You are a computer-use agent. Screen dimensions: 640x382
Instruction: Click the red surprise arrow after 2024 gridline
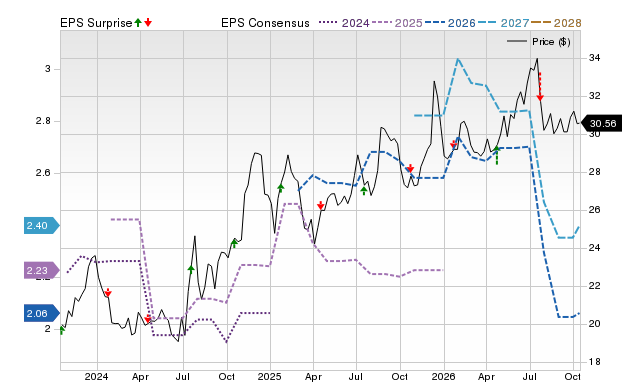click(108, 292)
